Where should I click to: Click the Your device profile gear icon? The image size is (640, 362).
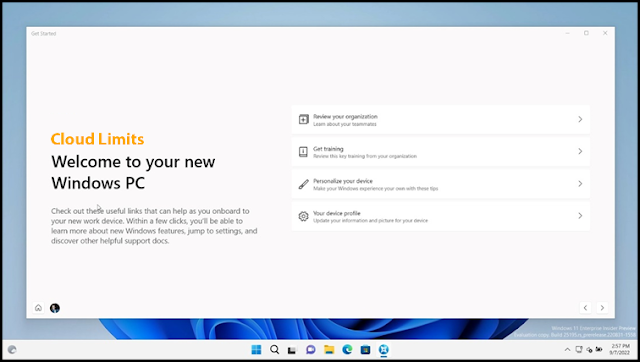click(303, 216)
